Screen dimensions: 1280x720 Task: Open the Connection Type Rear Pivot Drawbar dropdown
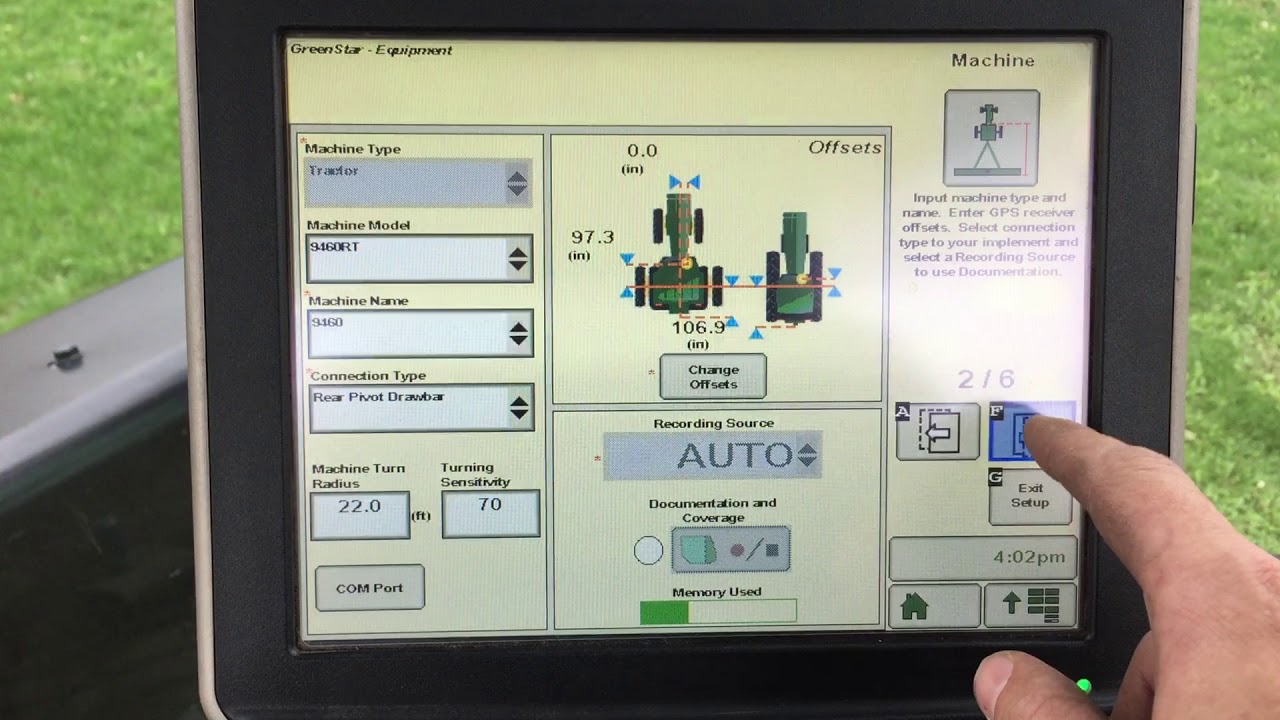[x=421, y=408]
